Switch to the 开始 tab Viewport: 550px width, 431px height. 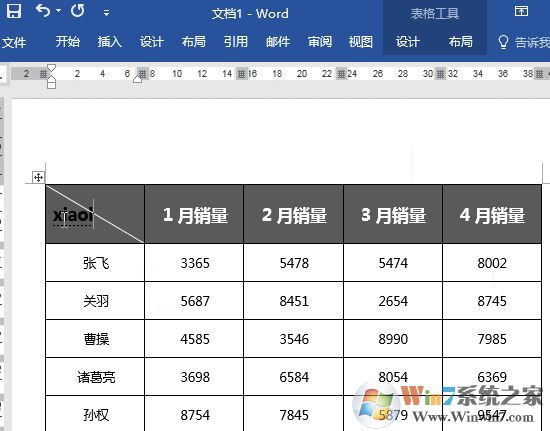67,42
